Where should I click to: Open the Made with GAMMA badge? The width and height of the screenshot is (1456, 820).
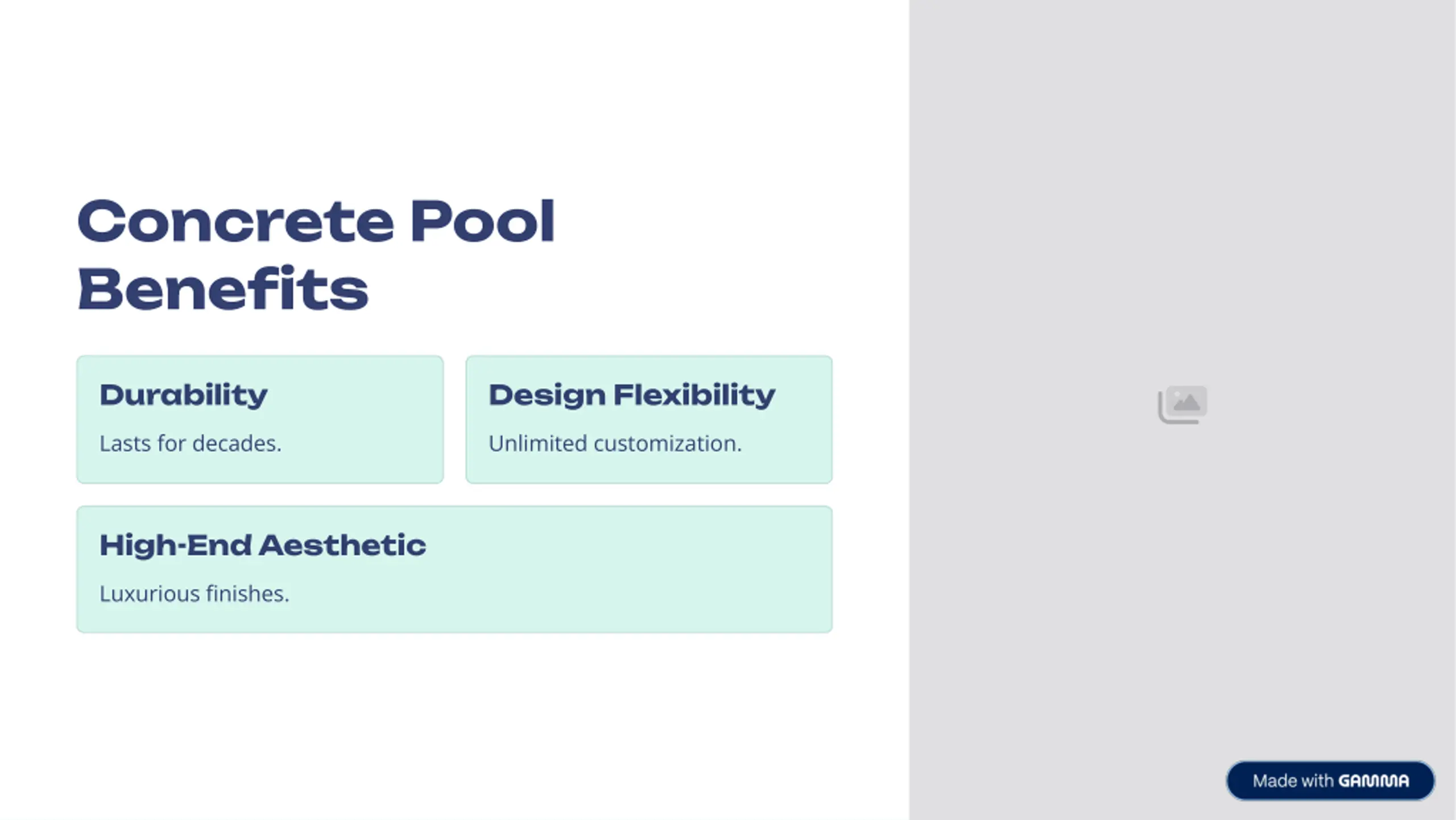click(x=1330, y=781)
